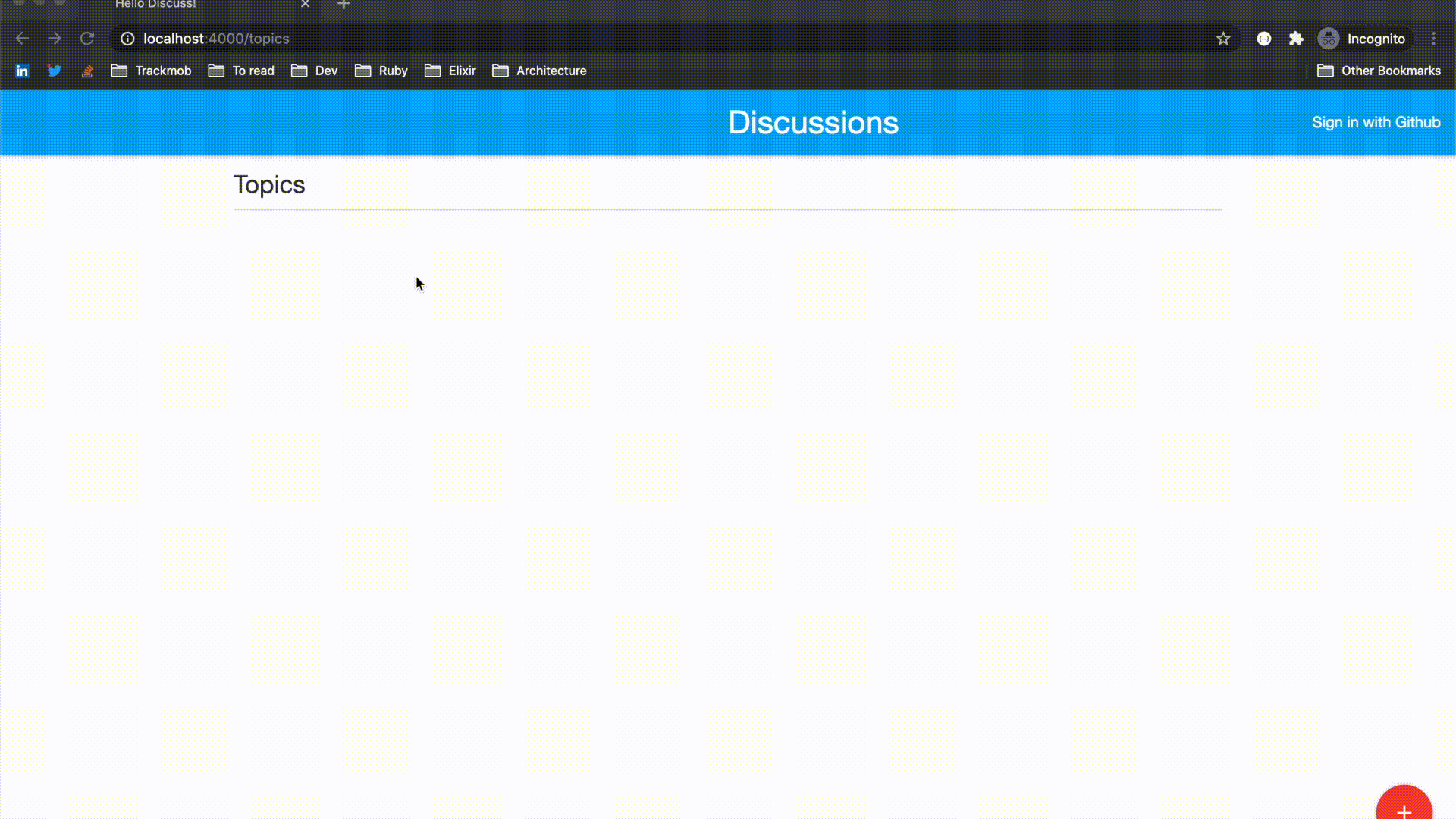The height and width of the screenshot is (819, 1456).
Task: Click the Discussions header title
Action: tap(813, 123)
